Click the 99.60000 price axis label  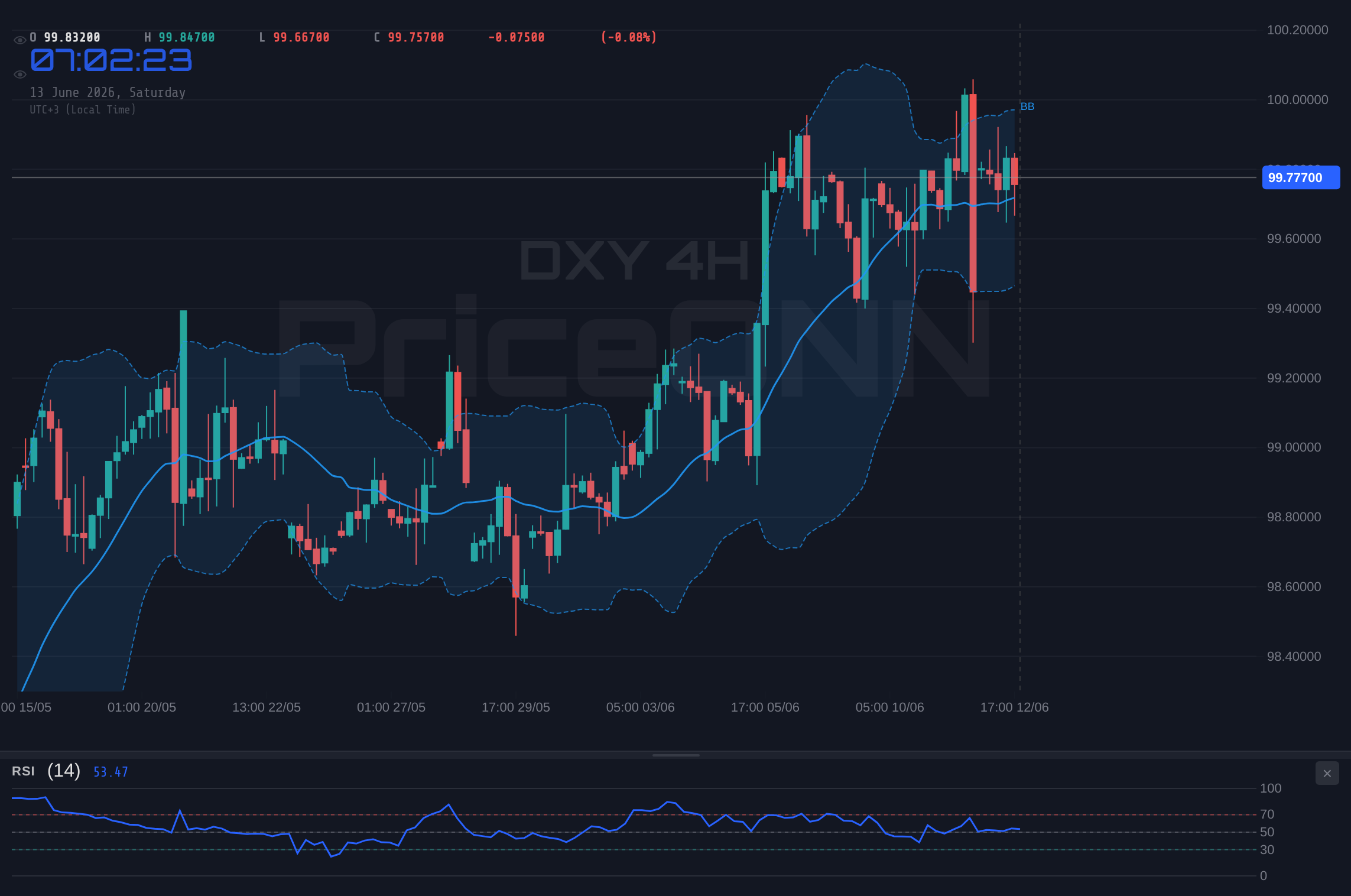coord(1294,239)
